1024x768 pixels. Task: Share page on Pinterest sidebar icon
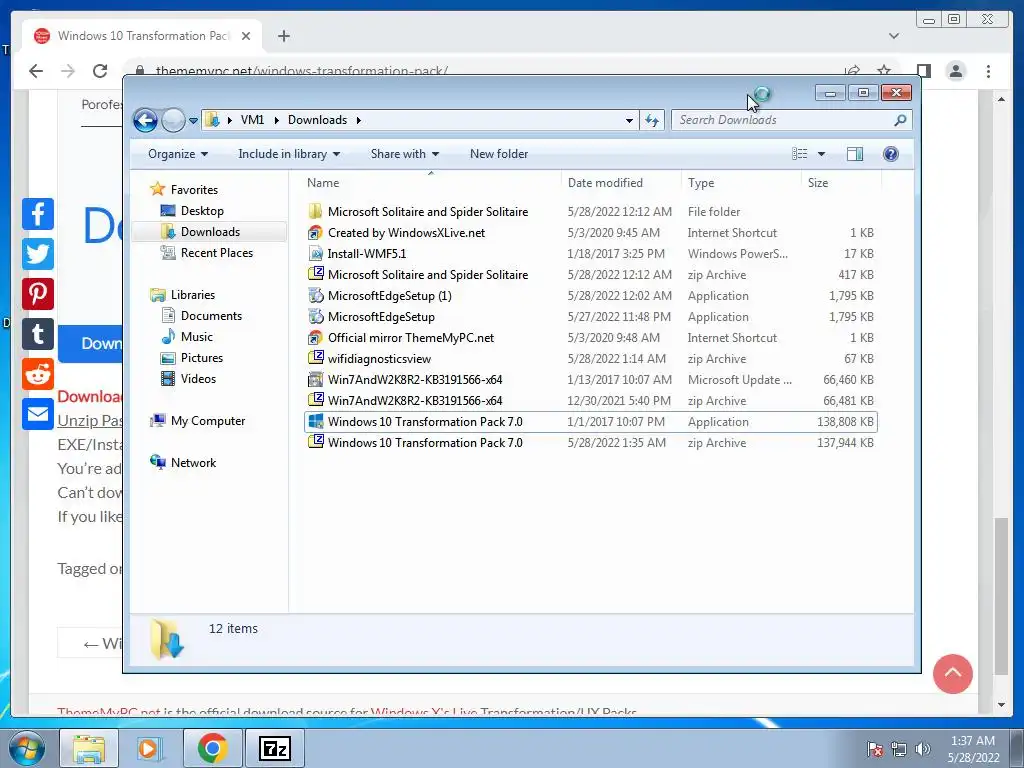coord(38,294)
